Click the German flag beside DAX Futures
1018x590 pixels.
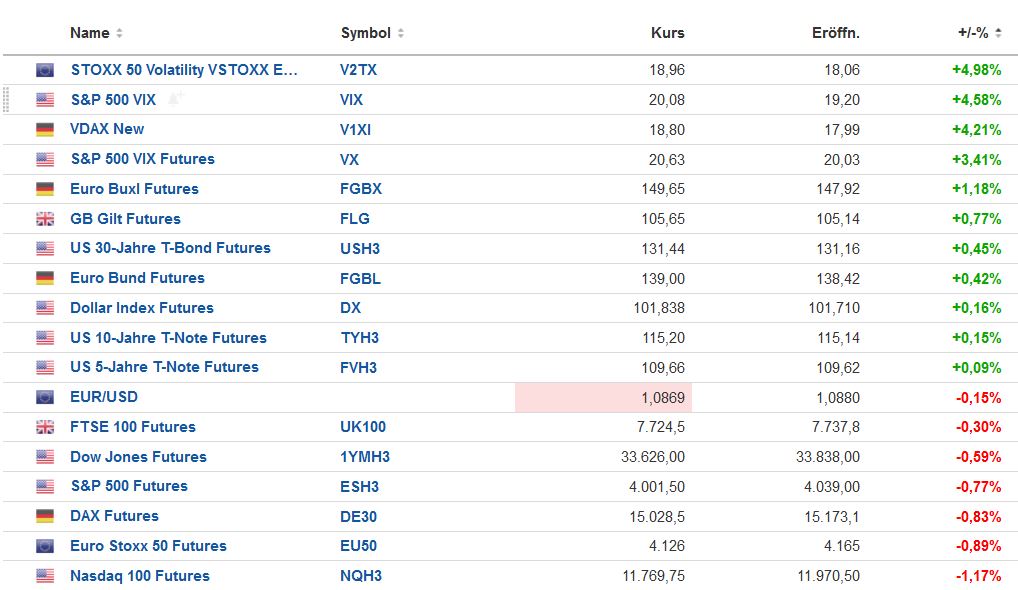(45, 516)
